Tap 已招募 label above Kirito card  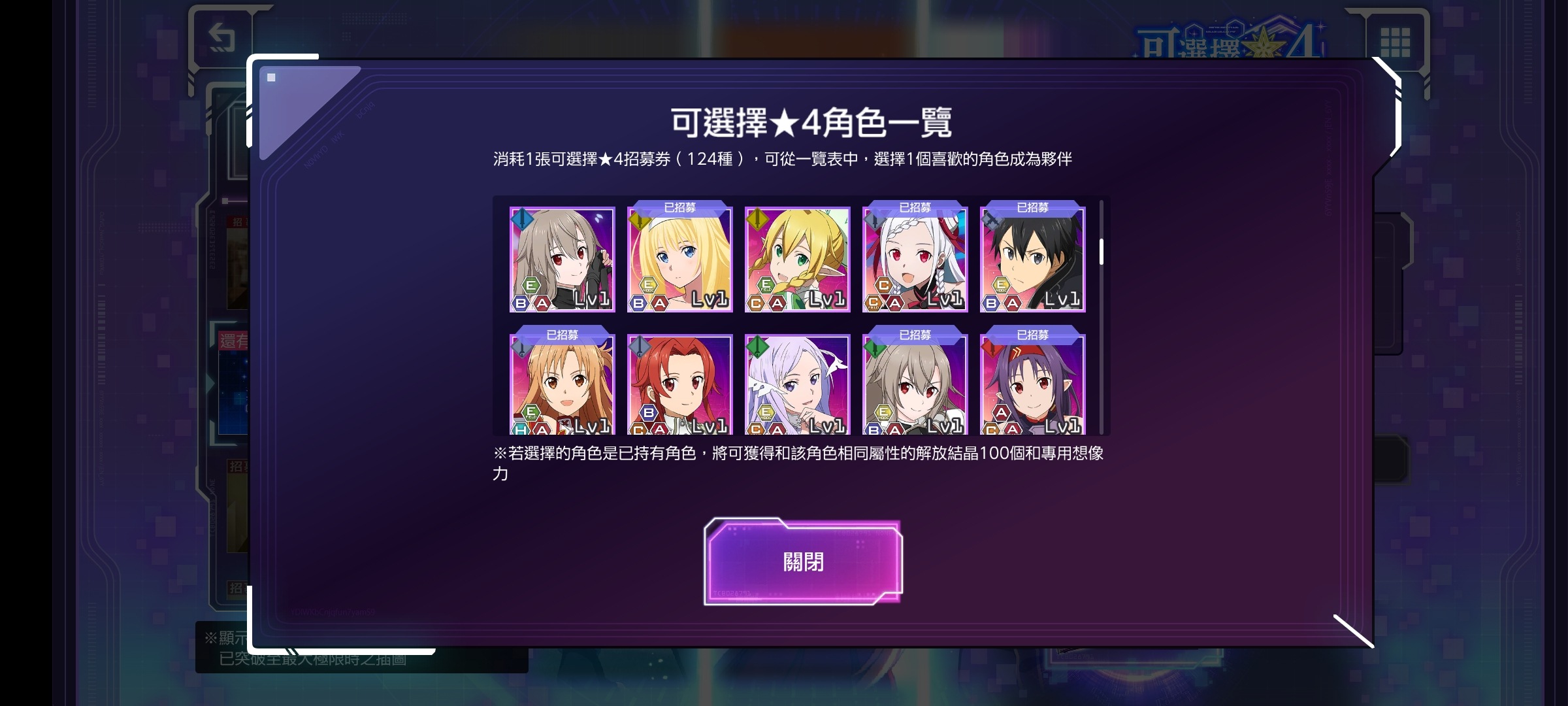click(x=1032, y=207)
